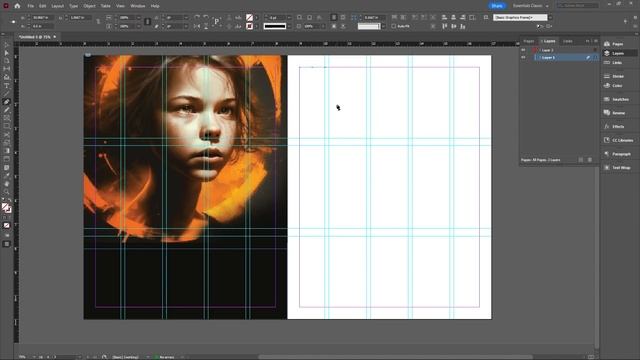The image size is (640, 360).
Task: Select the Eyedropper tool
Action: pos(7,176)
